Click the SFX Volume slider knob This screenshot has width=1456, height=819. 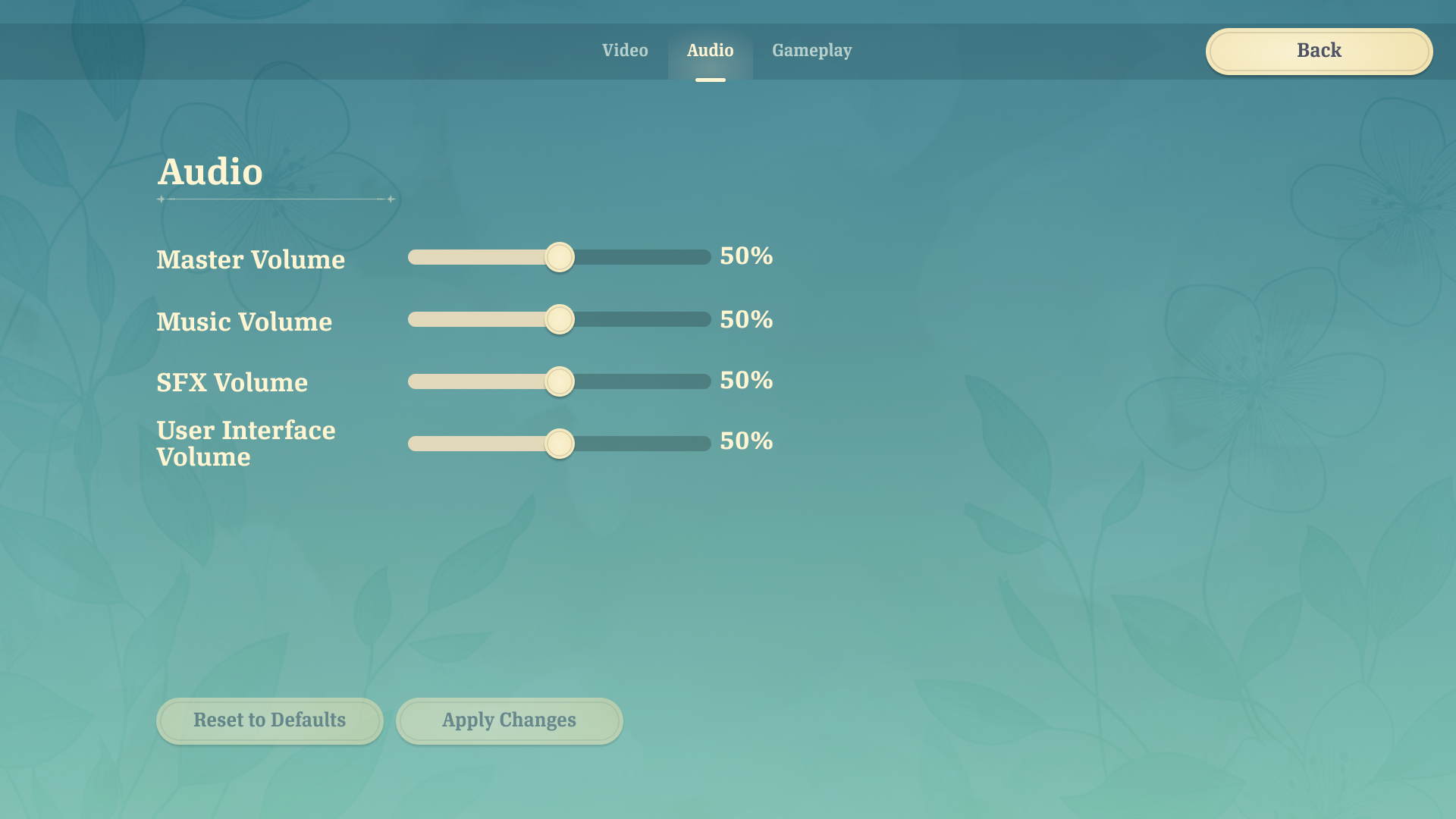pyautogui.click(x=560, y=381)
